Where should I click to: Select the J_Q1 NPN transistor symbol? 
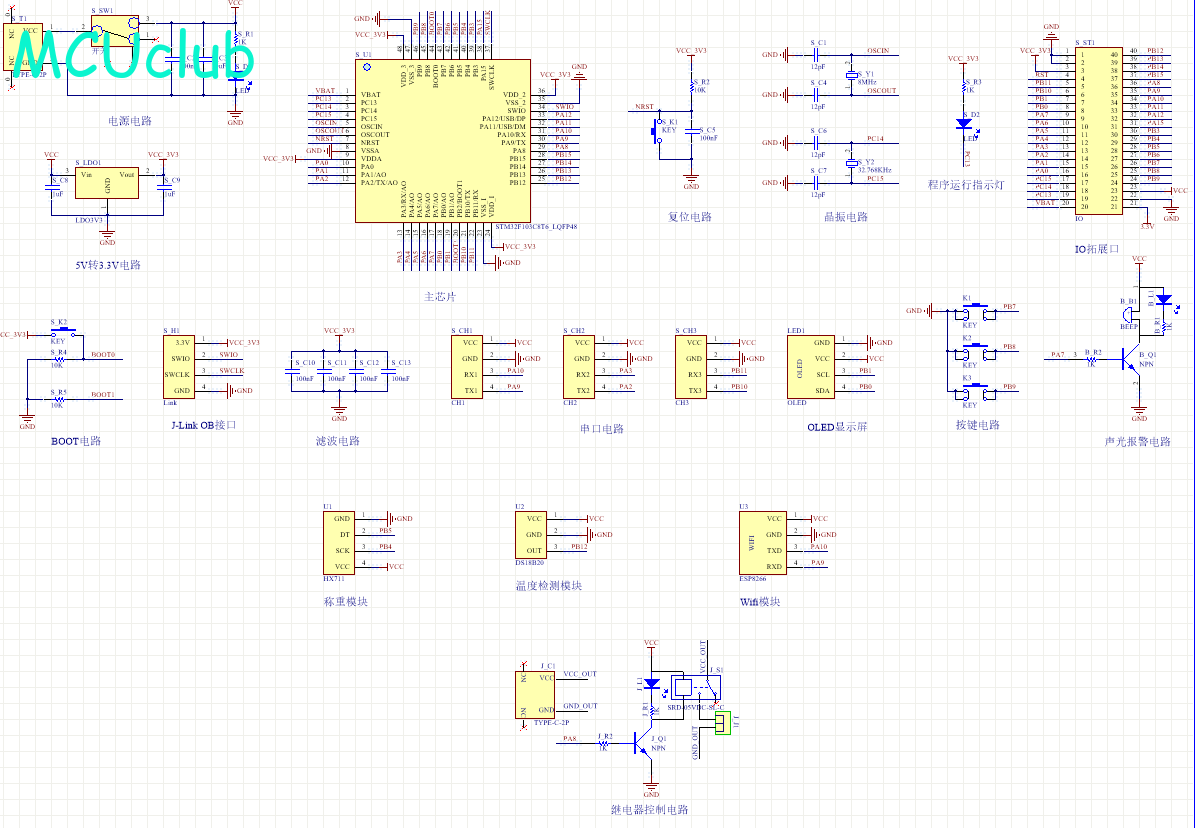click(x=644, y=743)
